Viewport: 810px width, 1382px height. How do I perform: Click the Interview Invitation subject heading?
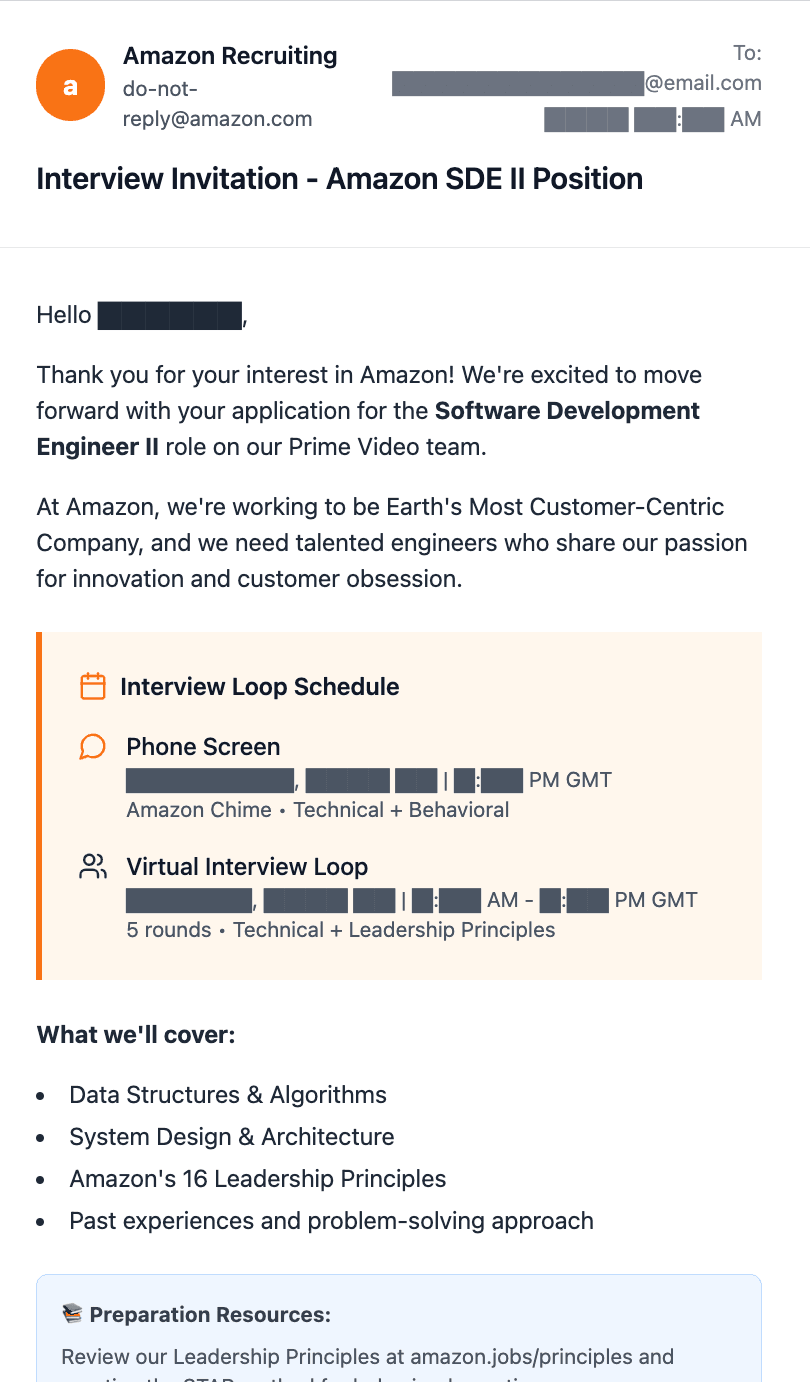click(x=340, y=179)
